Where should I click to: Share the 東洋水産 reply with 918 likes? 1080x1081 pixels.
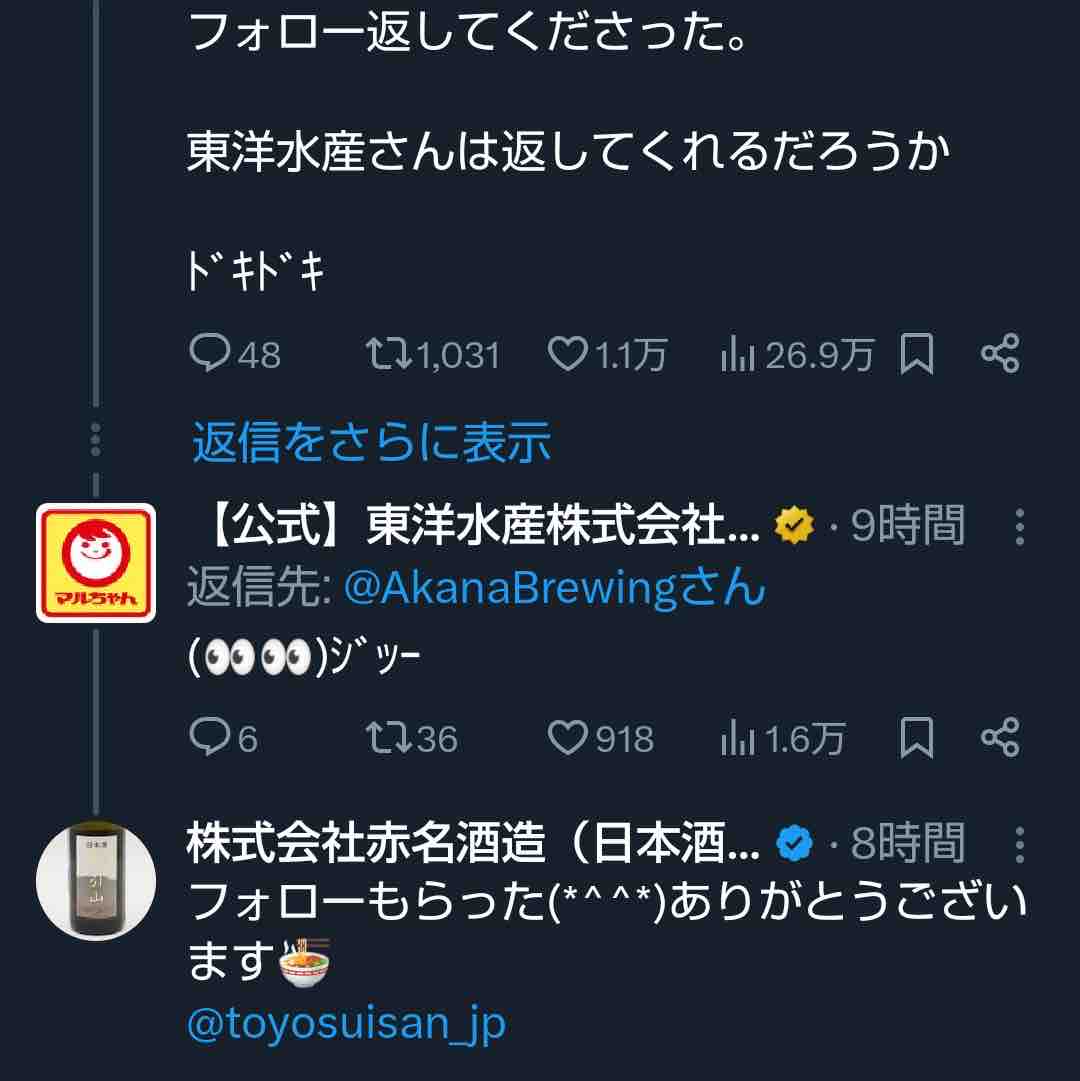(1000, 736)
